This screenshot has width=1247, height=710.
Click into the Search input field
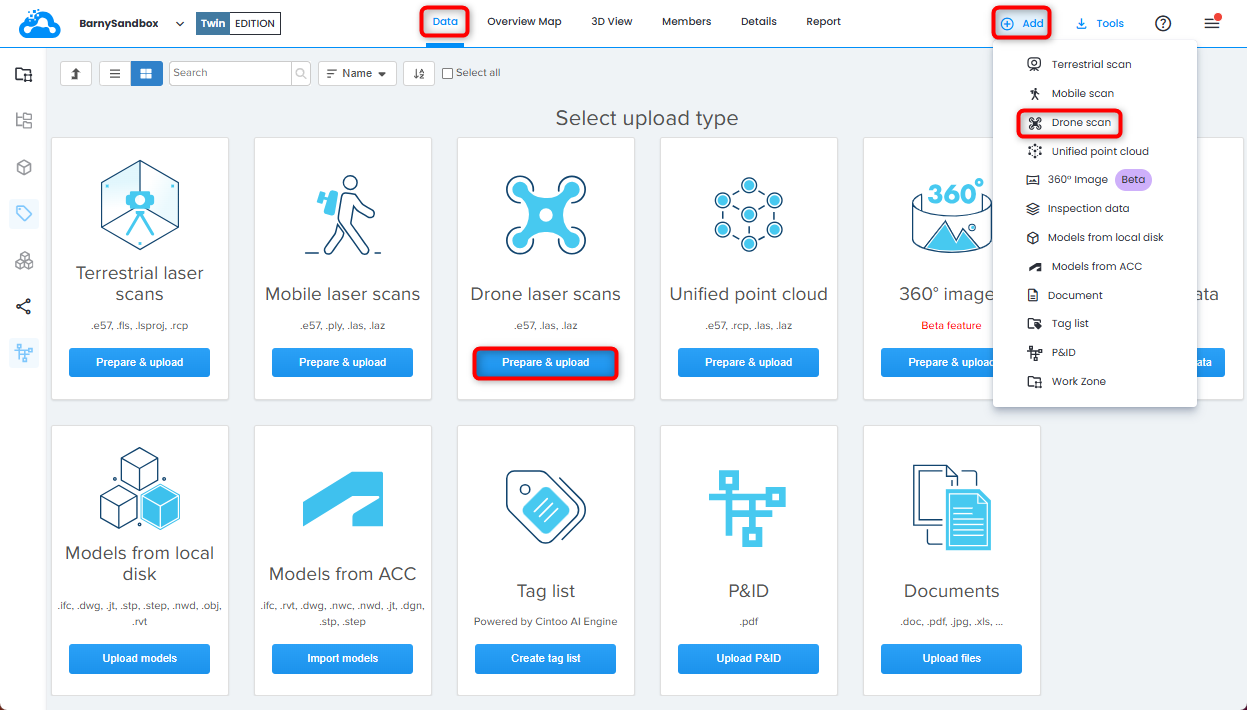[x=230, y=73]
